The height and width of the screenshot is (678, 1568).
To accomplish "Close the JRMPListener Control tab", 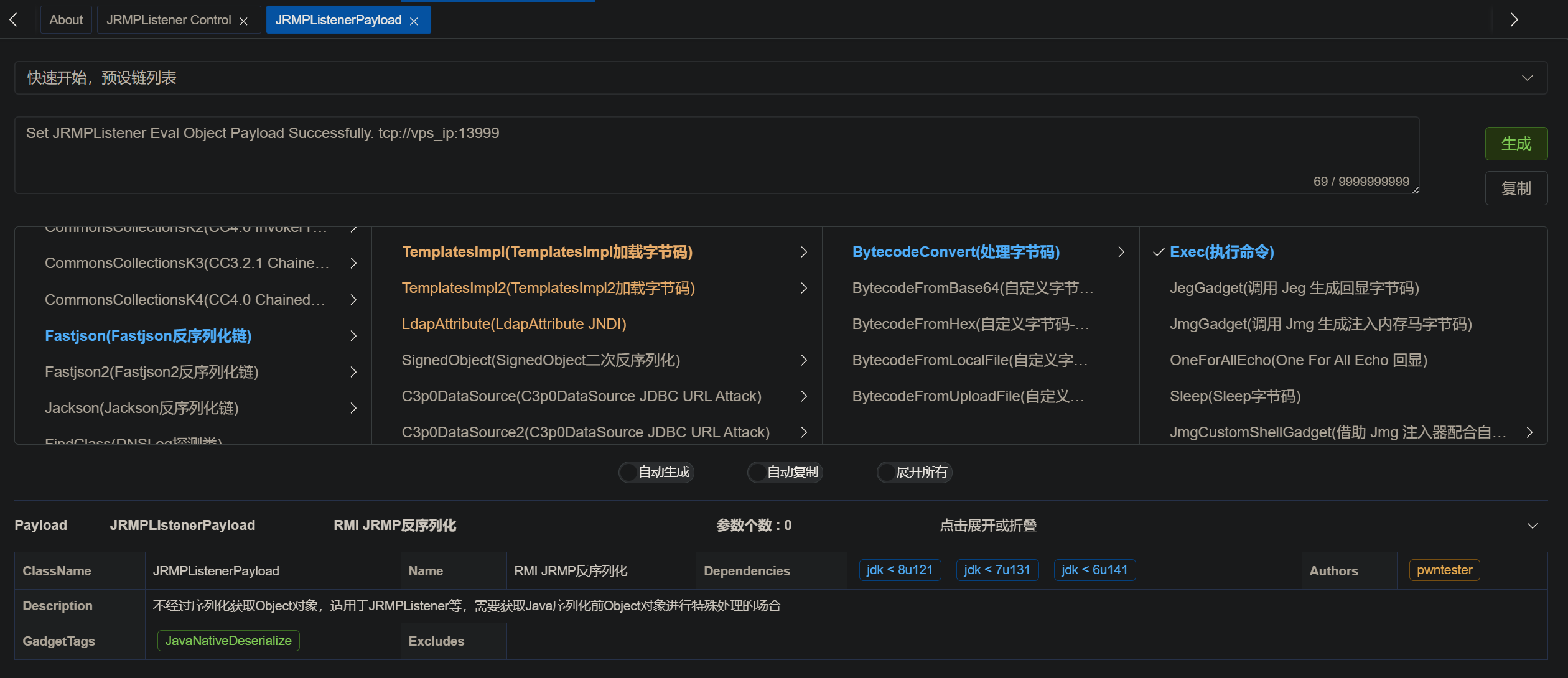I will click(243, 21).
